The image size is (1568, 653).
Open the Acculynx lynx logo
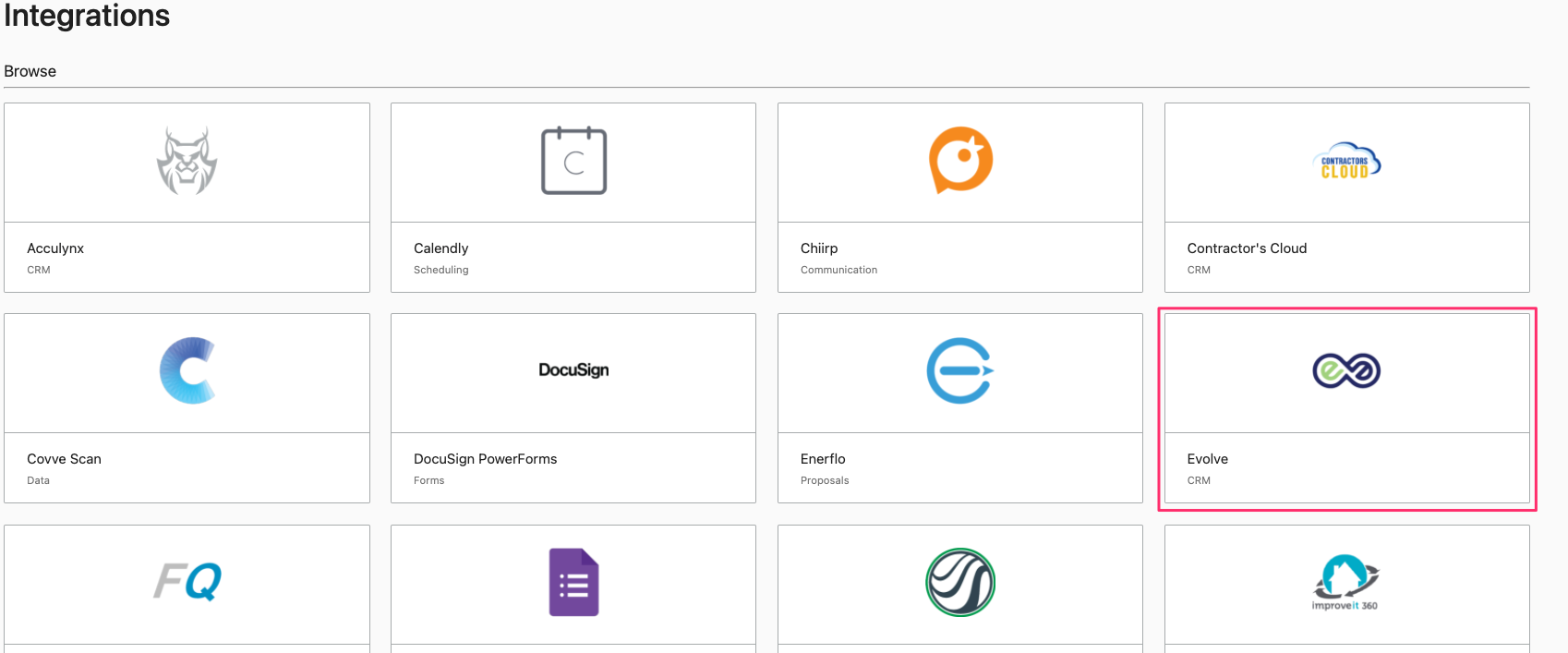click(187, 161)
